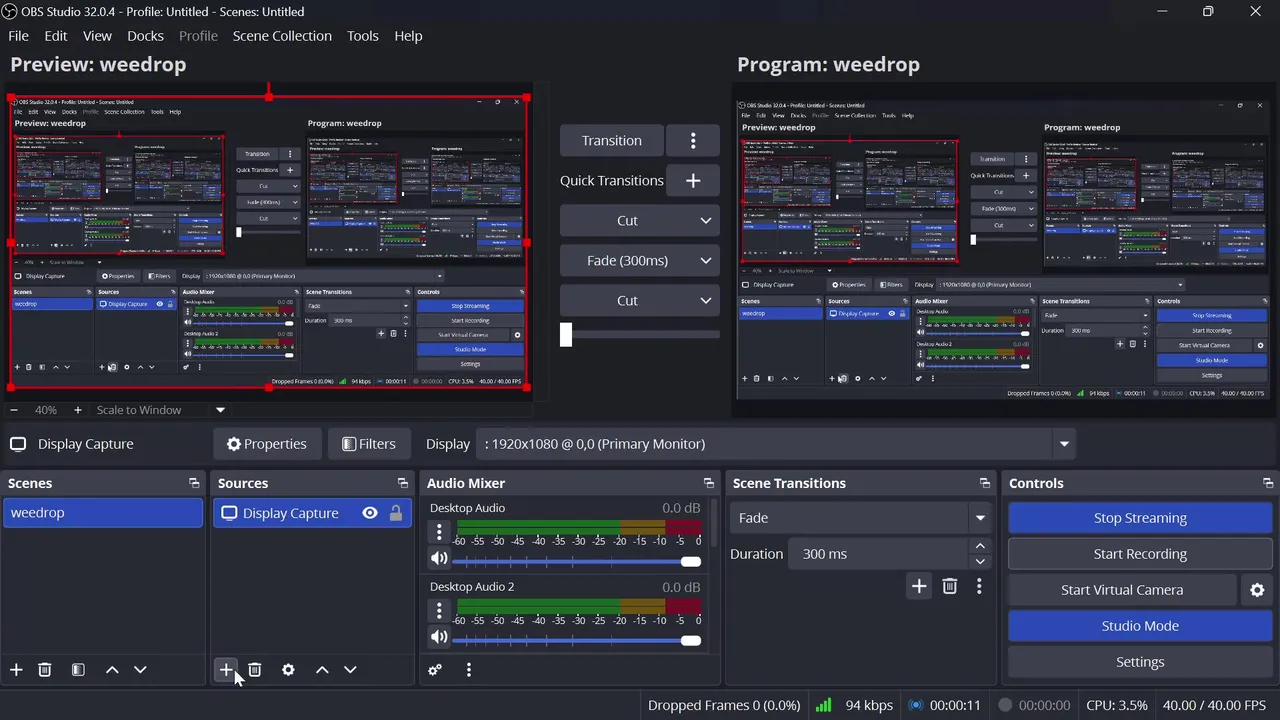Image resolution: width=1280 pixels, height=720 pixels.
Task: Open Display monitor selection dropdown
Action: (777, 444)
